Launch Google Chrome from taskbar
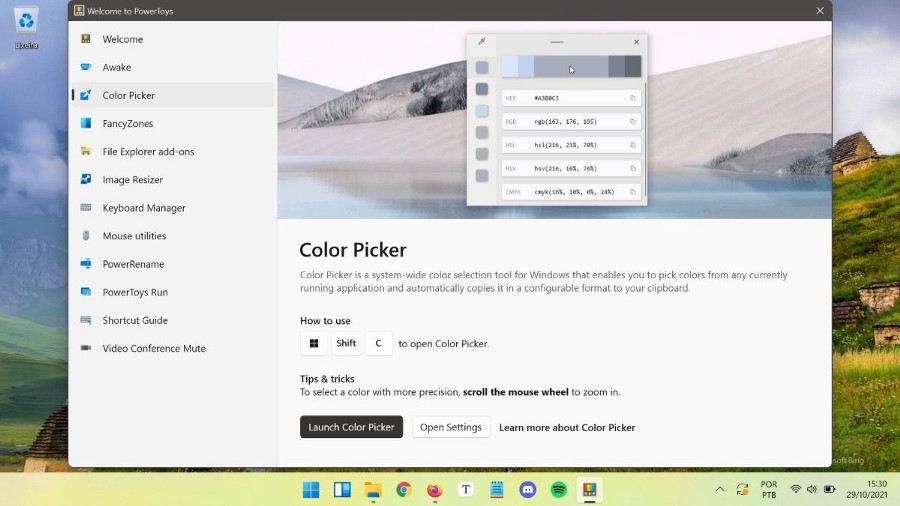Viewport: 900px width, 506px height. [404, 489]
